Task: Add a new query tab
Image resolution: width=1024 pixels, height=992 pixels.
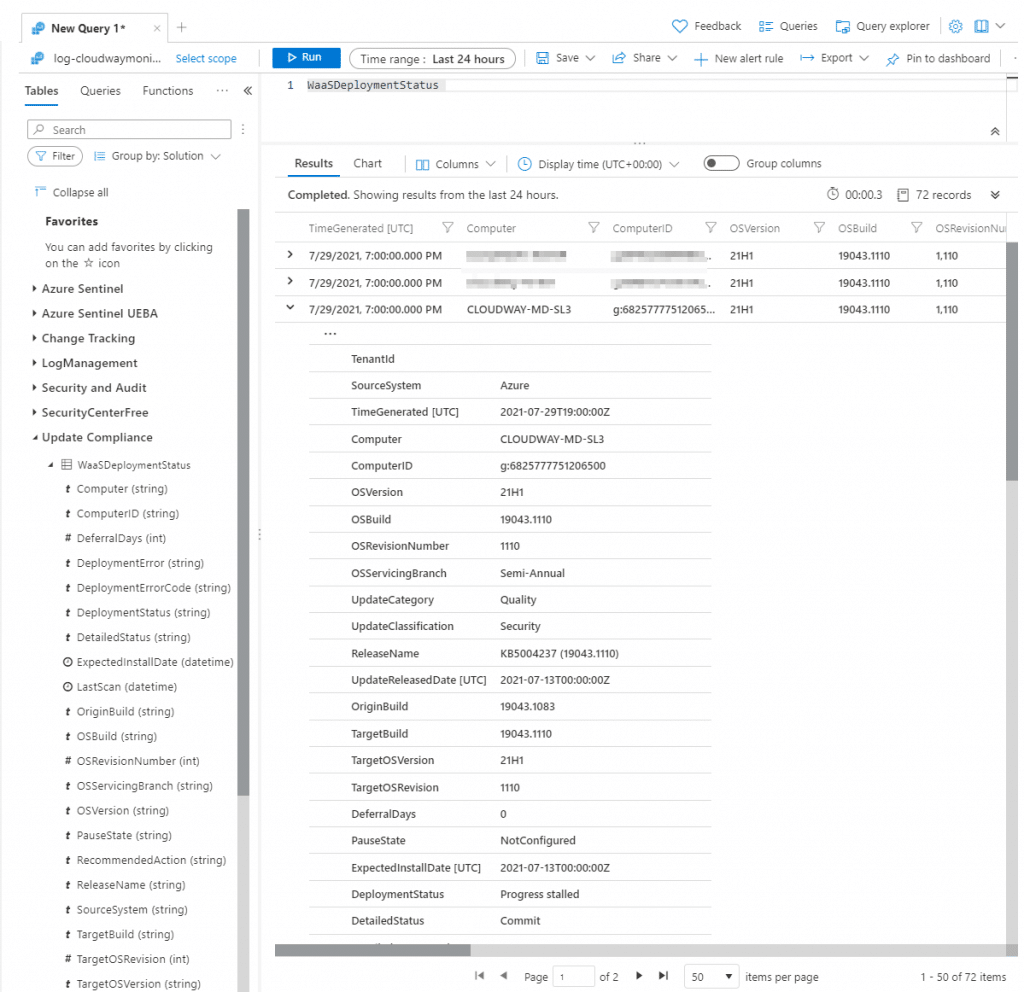Action: (182, 27)
